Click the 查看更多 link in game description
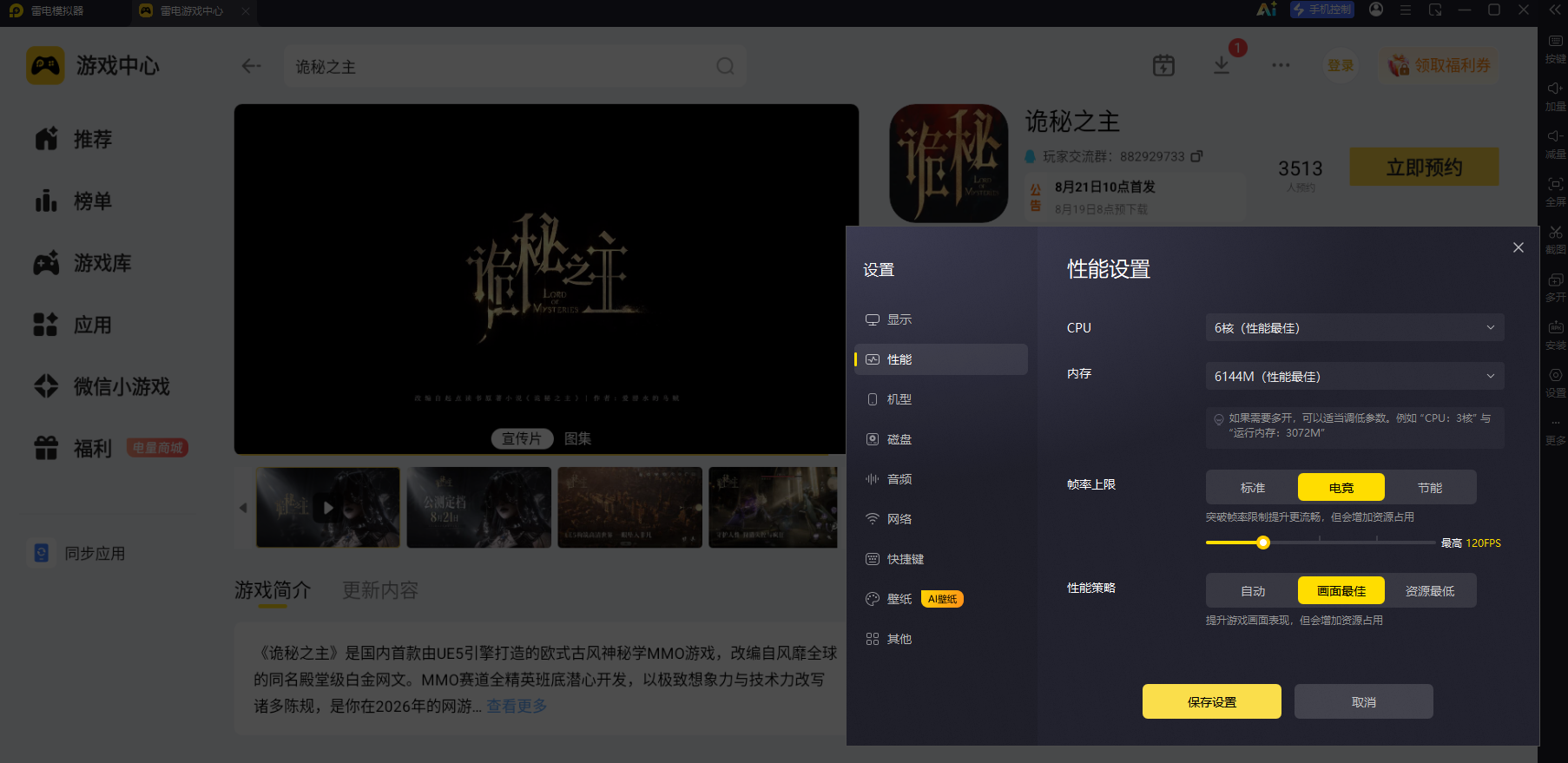 pyautogui.click(x=517, y=706)
